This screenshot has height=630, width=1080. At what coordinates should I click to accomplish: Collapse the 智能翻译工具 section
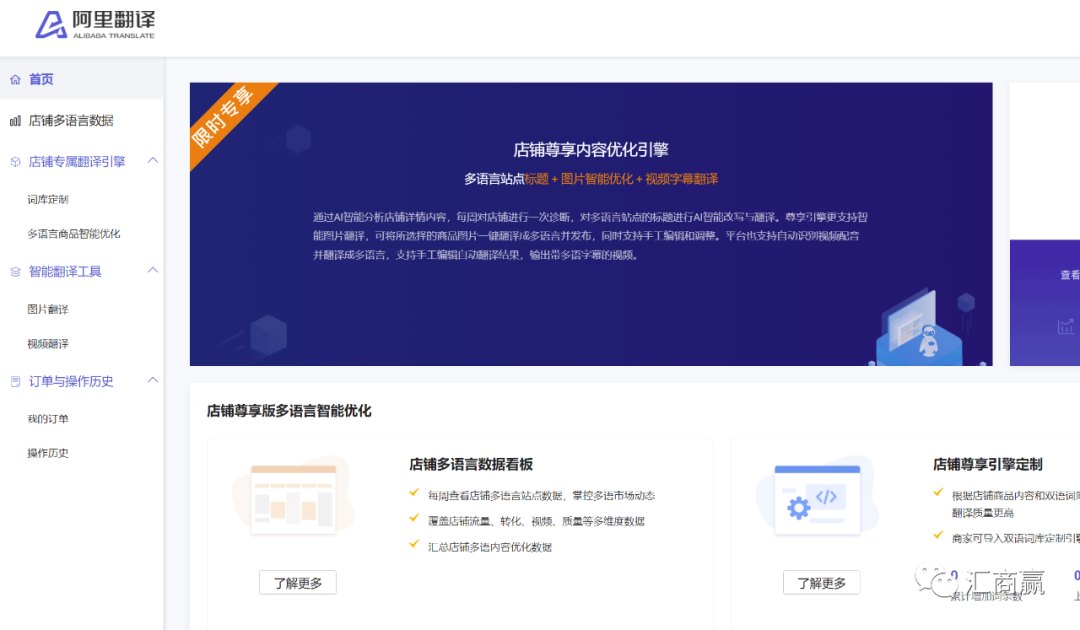[x=152, y=271]
